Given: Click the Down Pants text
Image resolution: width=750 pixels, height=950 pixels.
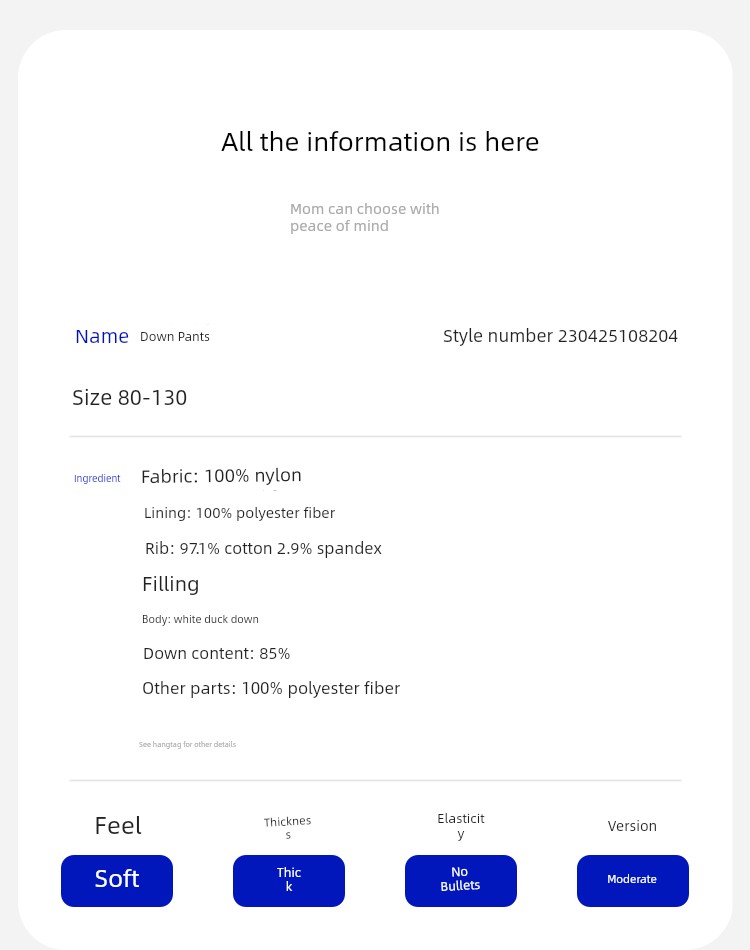Looking at the screenshot, I should click(x=174, y=336).
